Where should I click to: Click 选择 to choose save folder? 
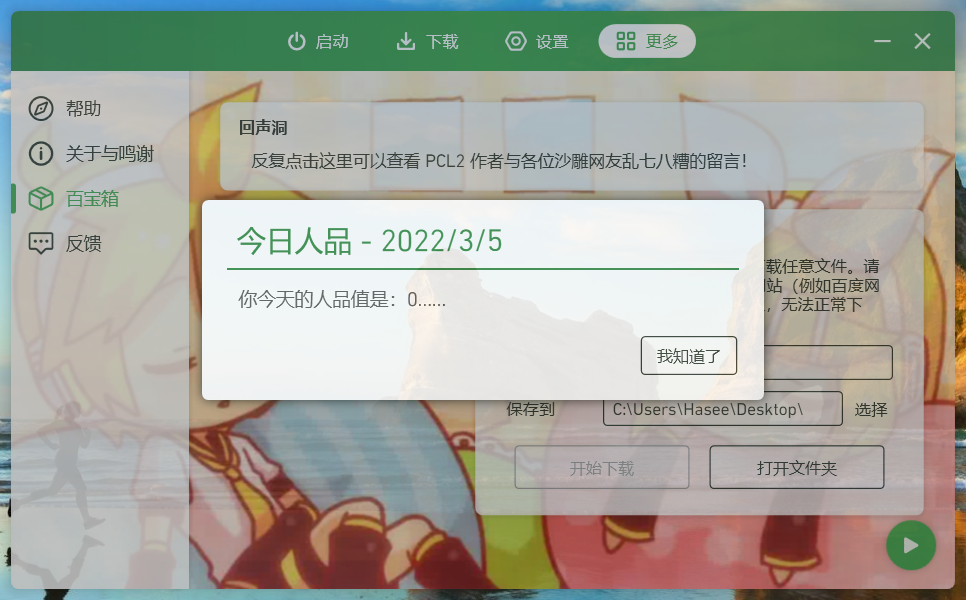(871, 409)
